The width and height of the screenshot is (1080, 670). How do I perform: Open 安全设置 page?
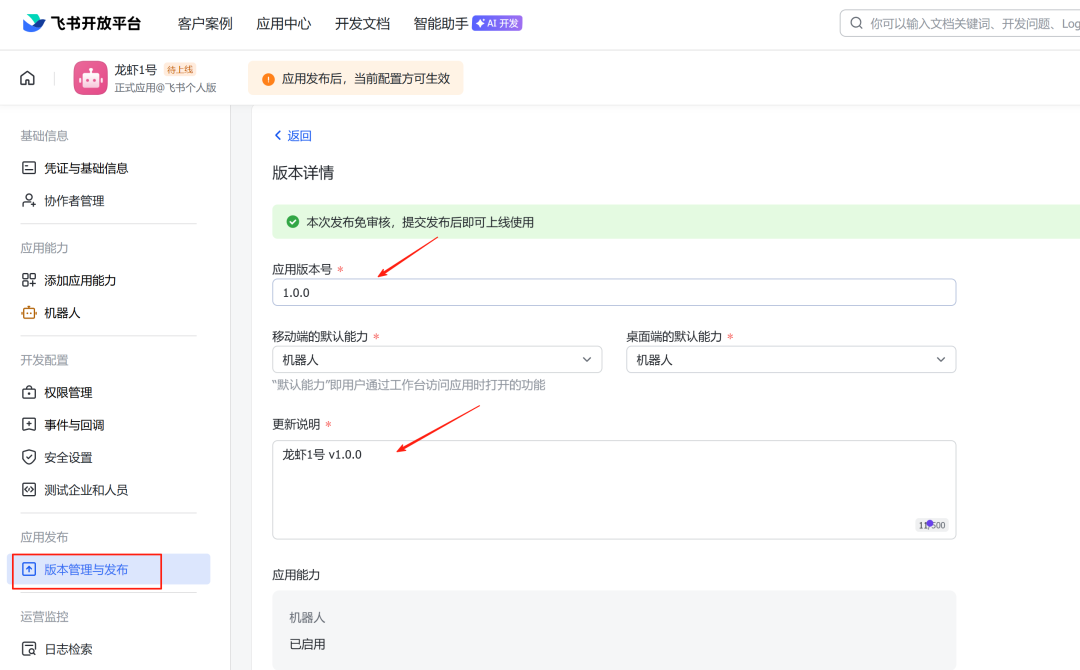click(x=68, y=458)
